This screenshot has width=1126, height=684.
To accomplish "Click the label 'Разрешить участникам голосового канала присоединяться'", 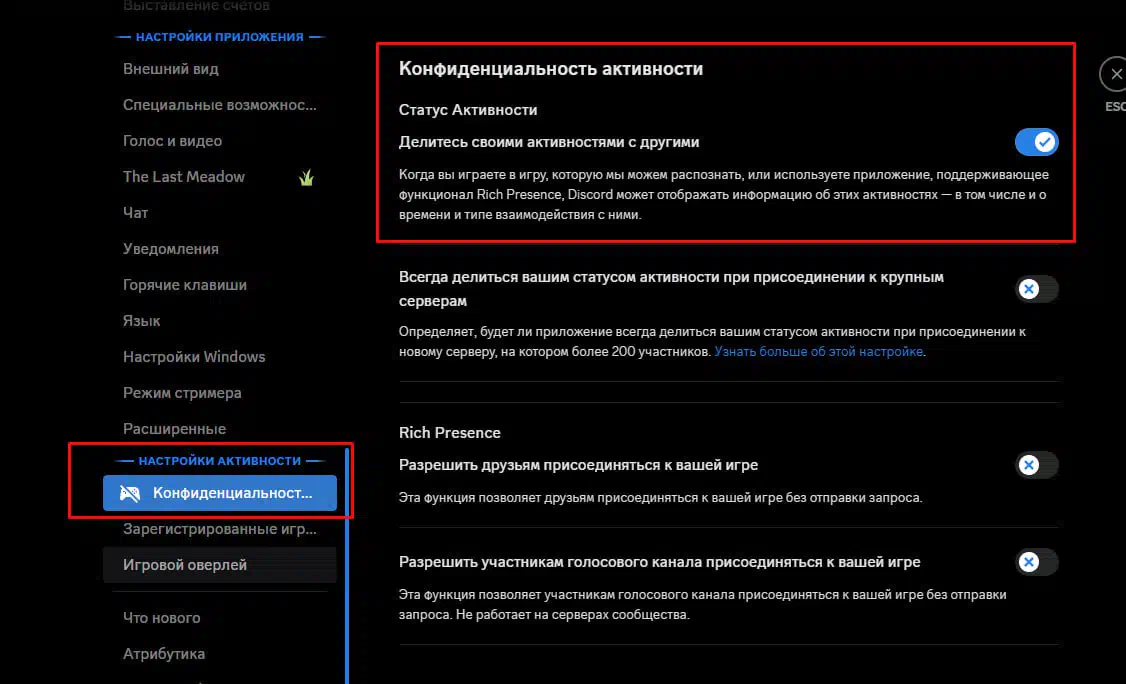I will pos(660,562).
